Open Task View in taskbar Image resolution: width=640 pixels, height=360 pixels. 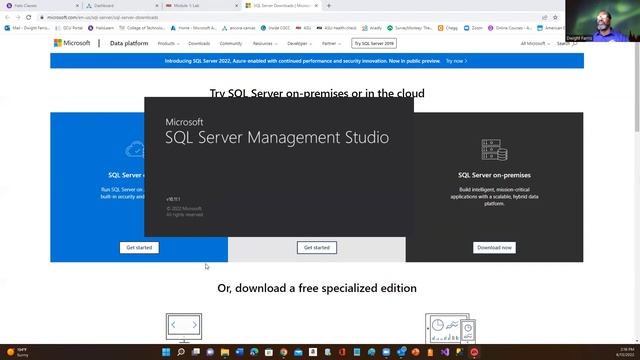[x=196, y=352]
